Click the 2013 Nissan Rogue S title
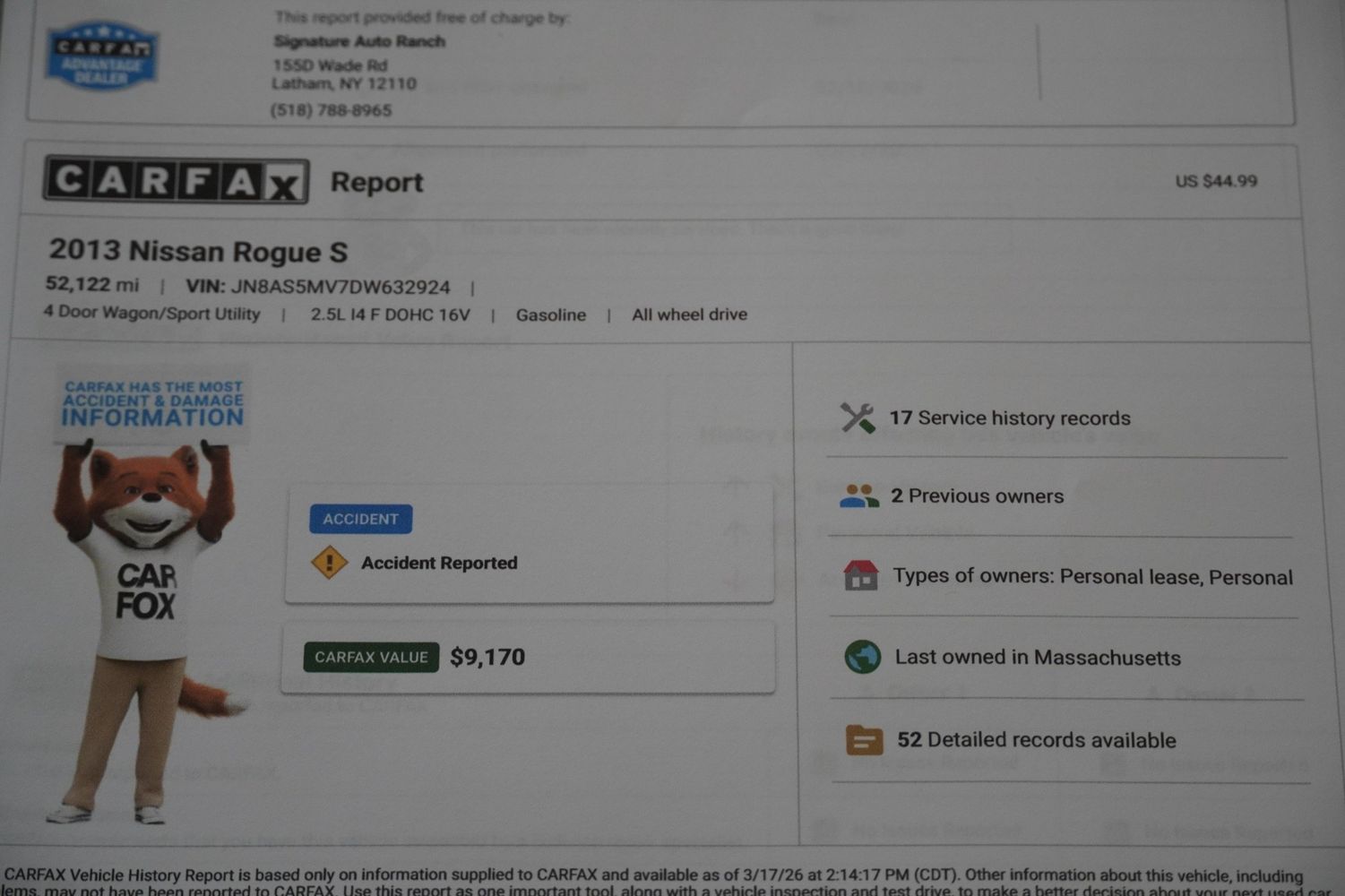 (x=198, y=252)
